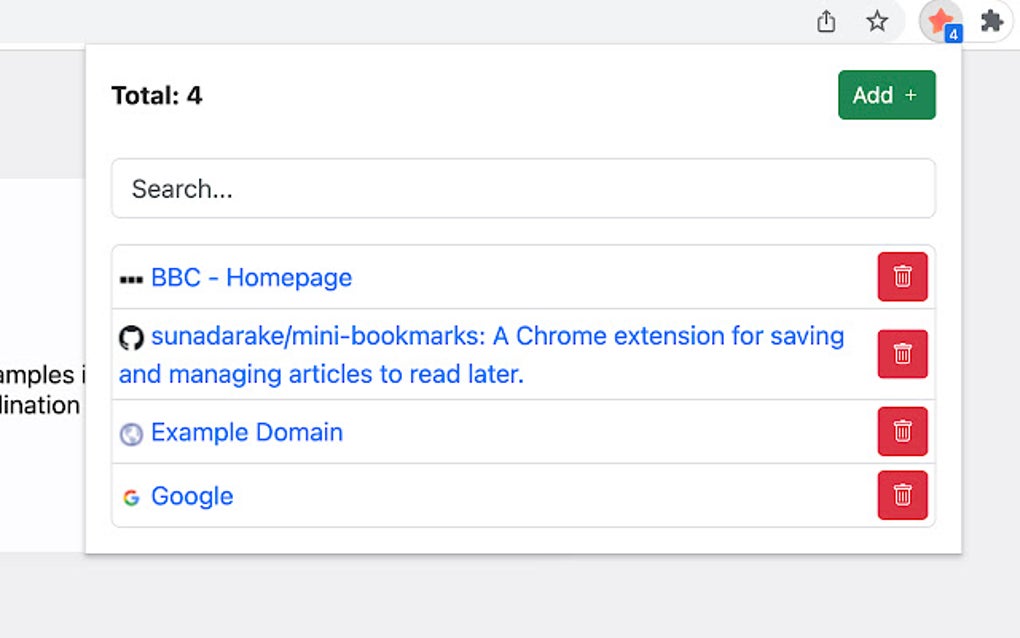Click the blue badge showing 4
Image resolution: width=1020 pixels, height=638 pixels.
(x=953, y=34)
